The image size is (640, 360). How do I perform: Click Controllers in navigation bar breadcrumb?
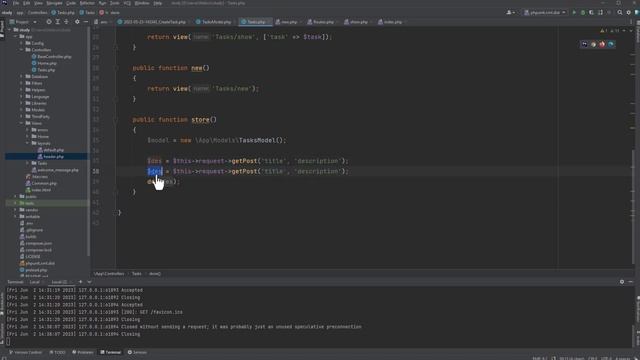[x=38, y=13]
